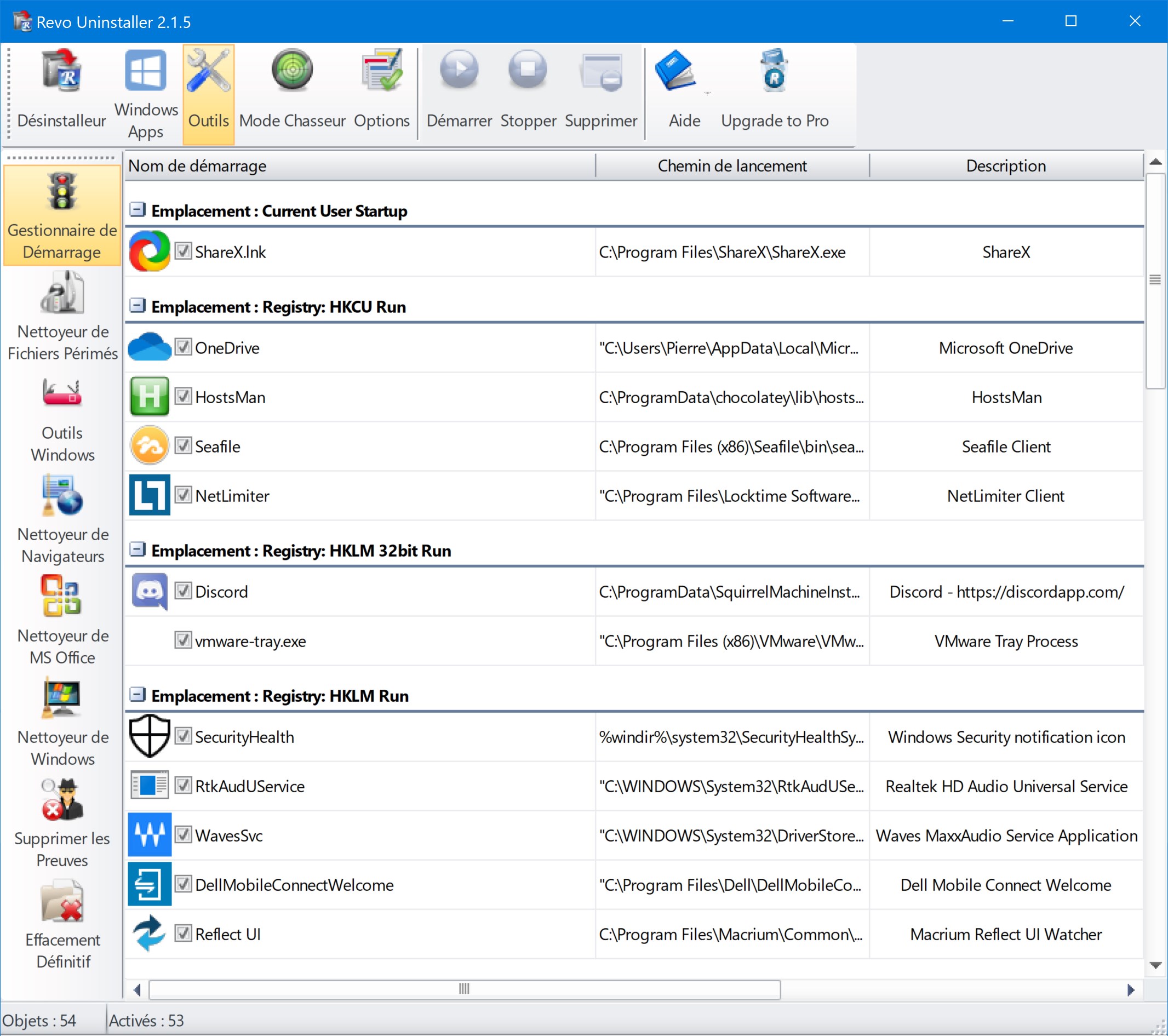Click the vertical scrollbar thumb

click(1155, 281)
